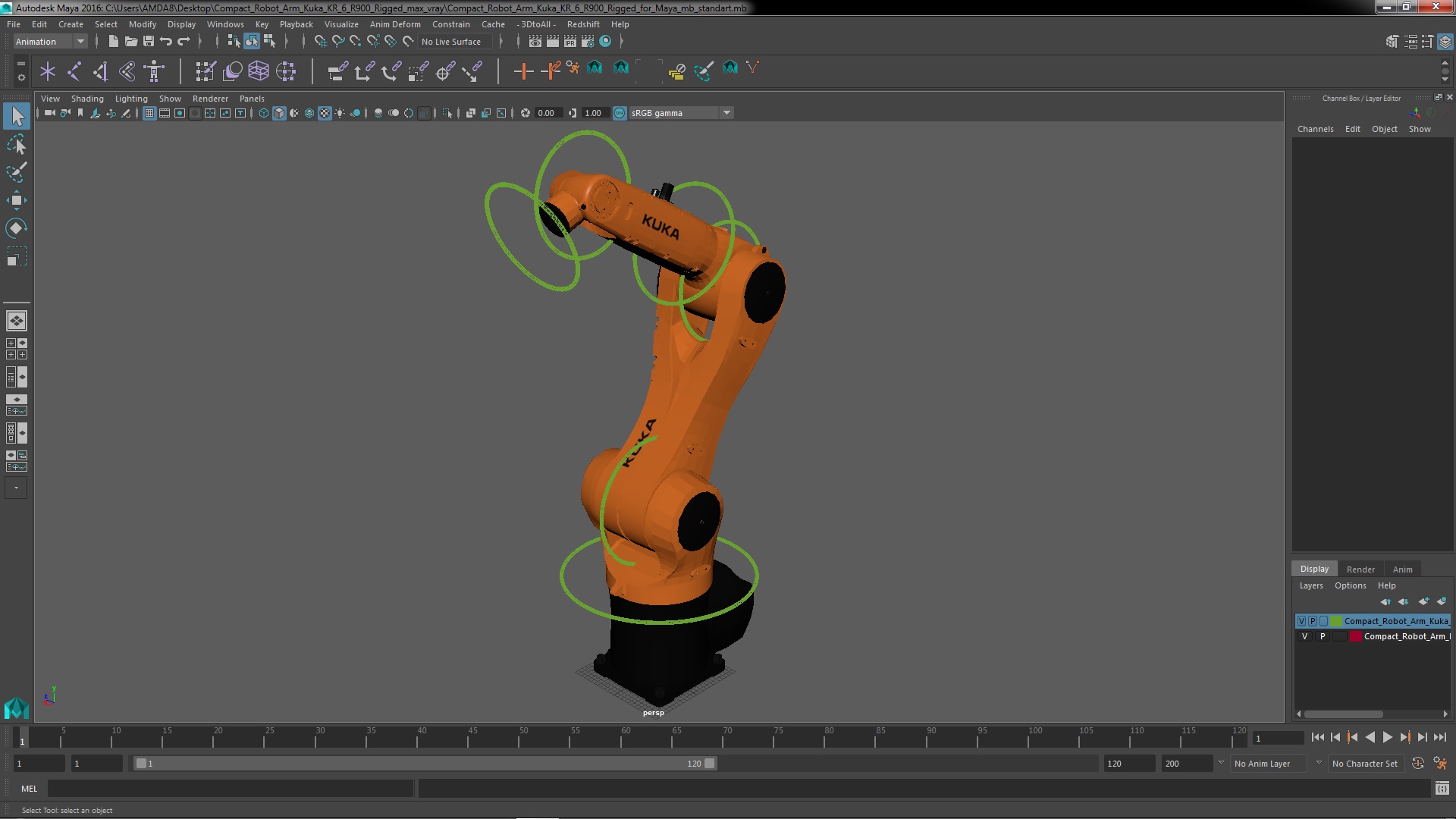Start IPR render

click(x=570, y=42)
